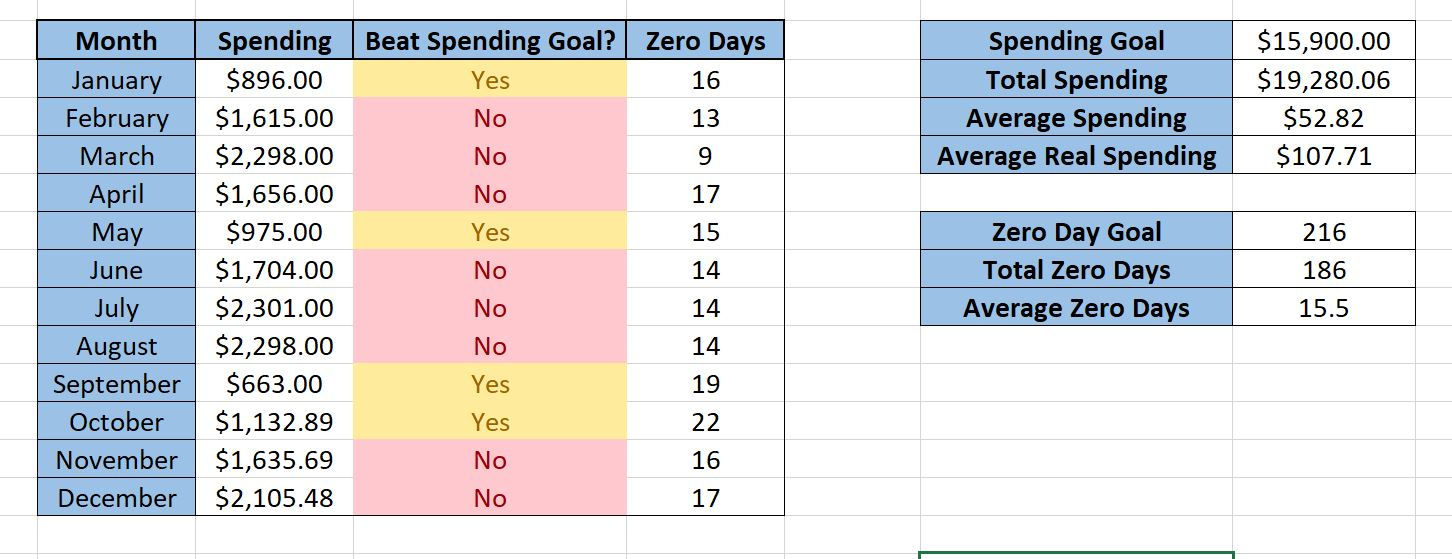This screenshot has width=1452, height=559.
Task: Select October's spending cell $1,132.89
Action: 274,422
